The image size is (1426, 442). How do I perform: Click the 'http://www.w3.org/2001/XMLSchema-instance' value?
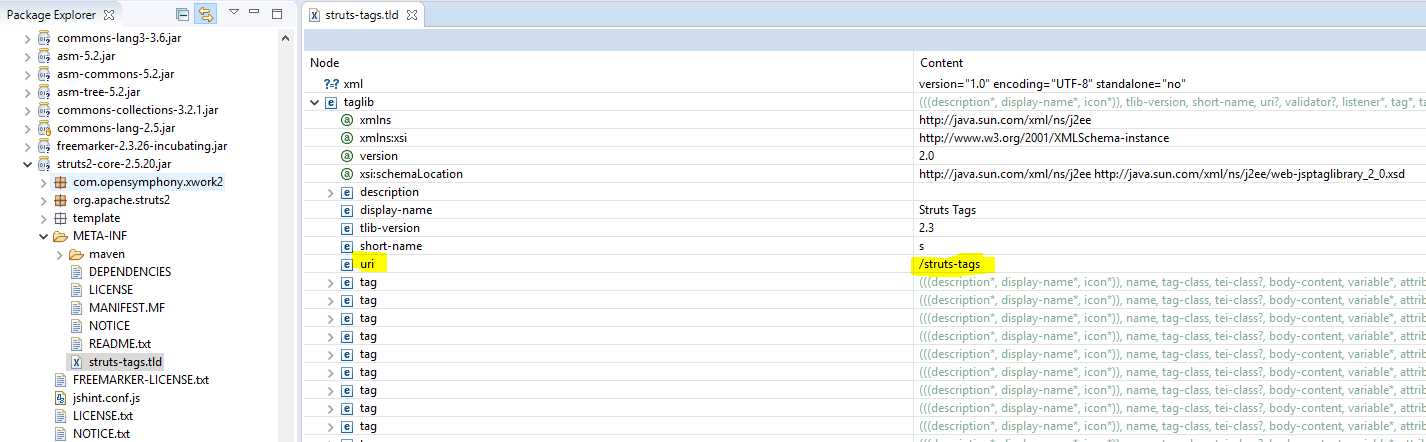coord(1043,138)
